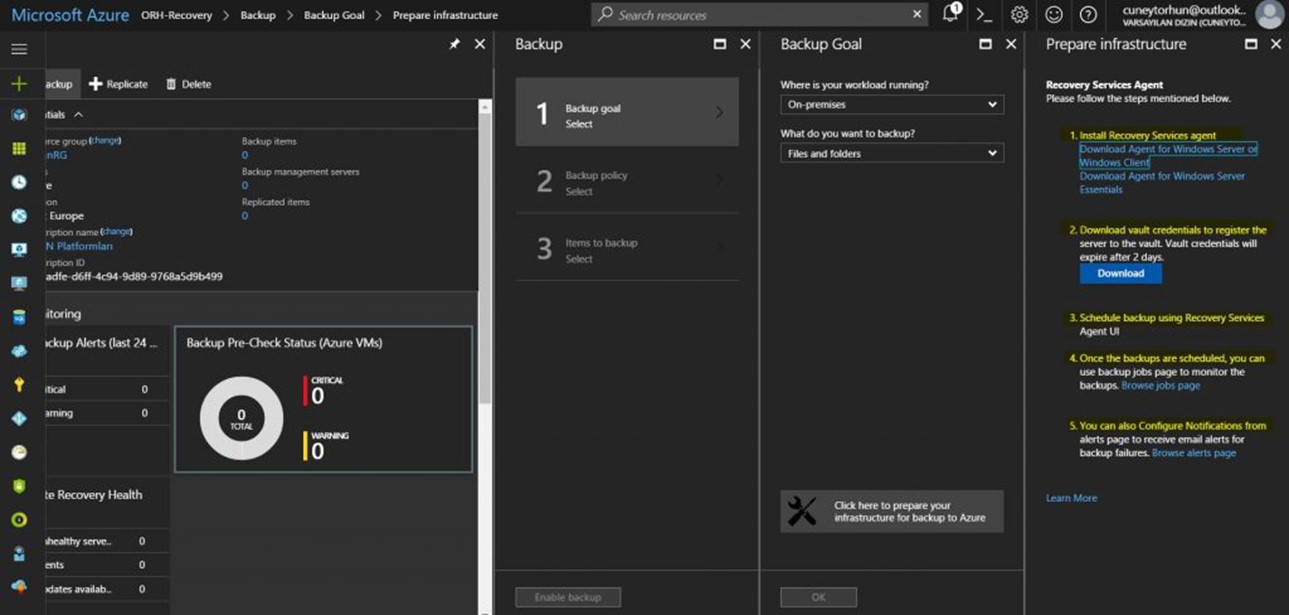Screen dimensions: 1289x615
Task: Pin the vault blade with pin icon
Action: click(454, 44)
